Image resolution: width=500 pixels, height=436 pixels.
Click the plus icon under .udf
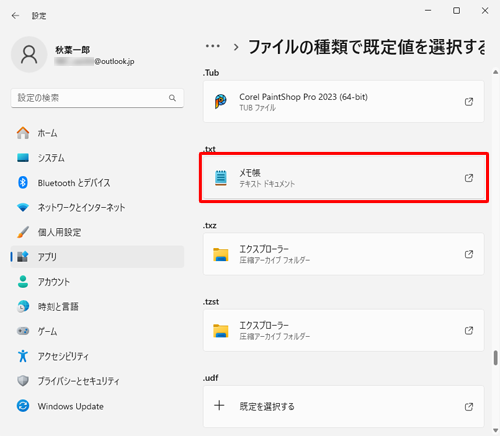coord(219,406)
